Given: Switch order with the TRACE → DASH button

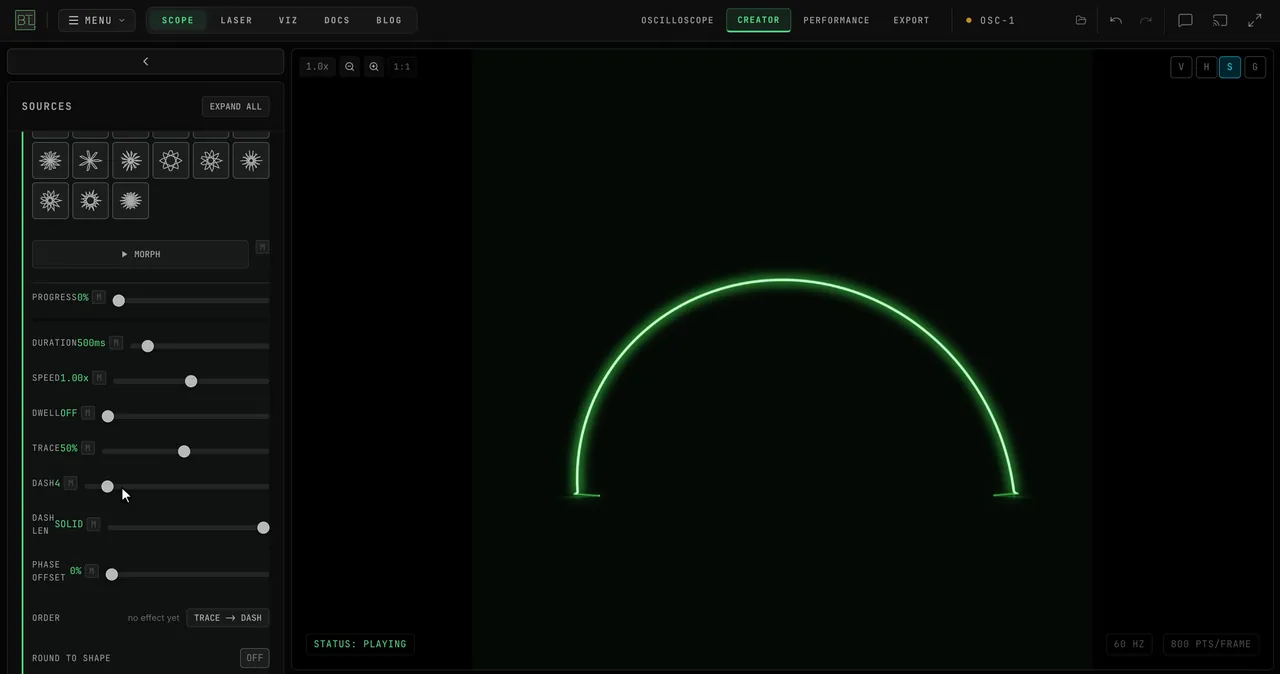Looking at the screenshot, I should coord(227,618).
